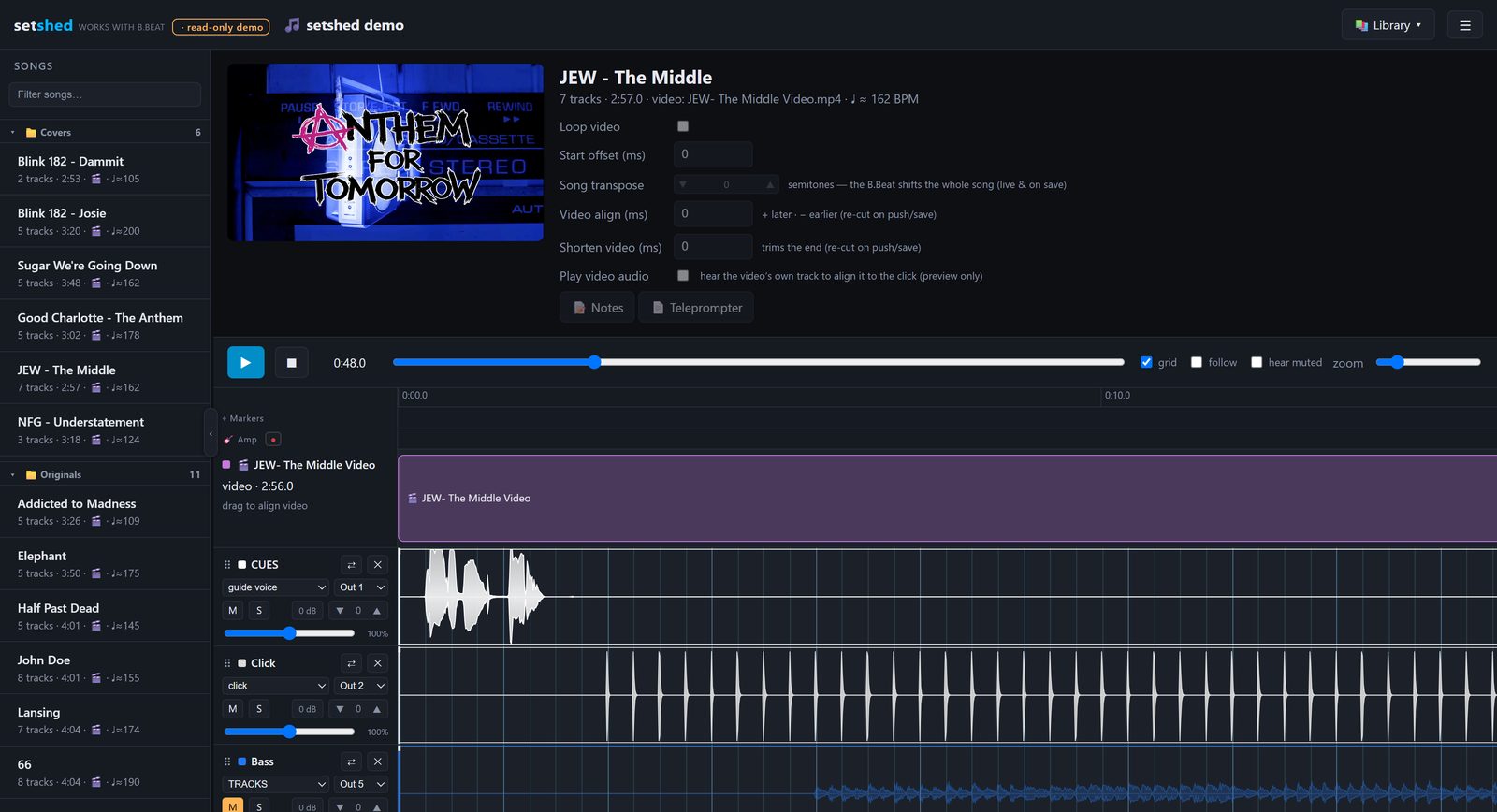1497x812 pixels.
Task: Solo the Click track
Action: (259, 709)
